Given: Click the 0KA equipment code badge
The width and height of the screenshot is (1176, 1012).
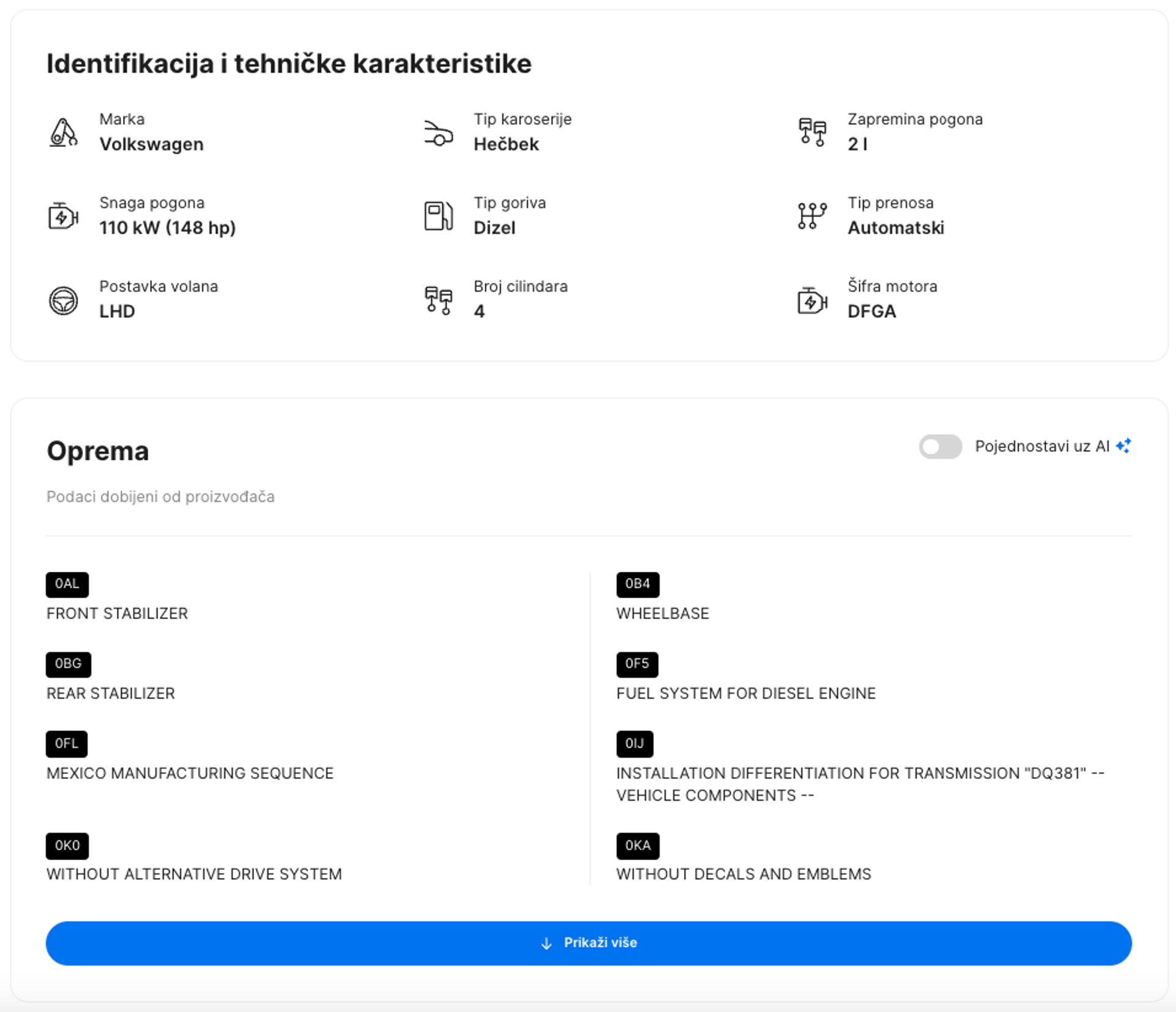Looking at the screenshot, I should click(x=638, y=845).
